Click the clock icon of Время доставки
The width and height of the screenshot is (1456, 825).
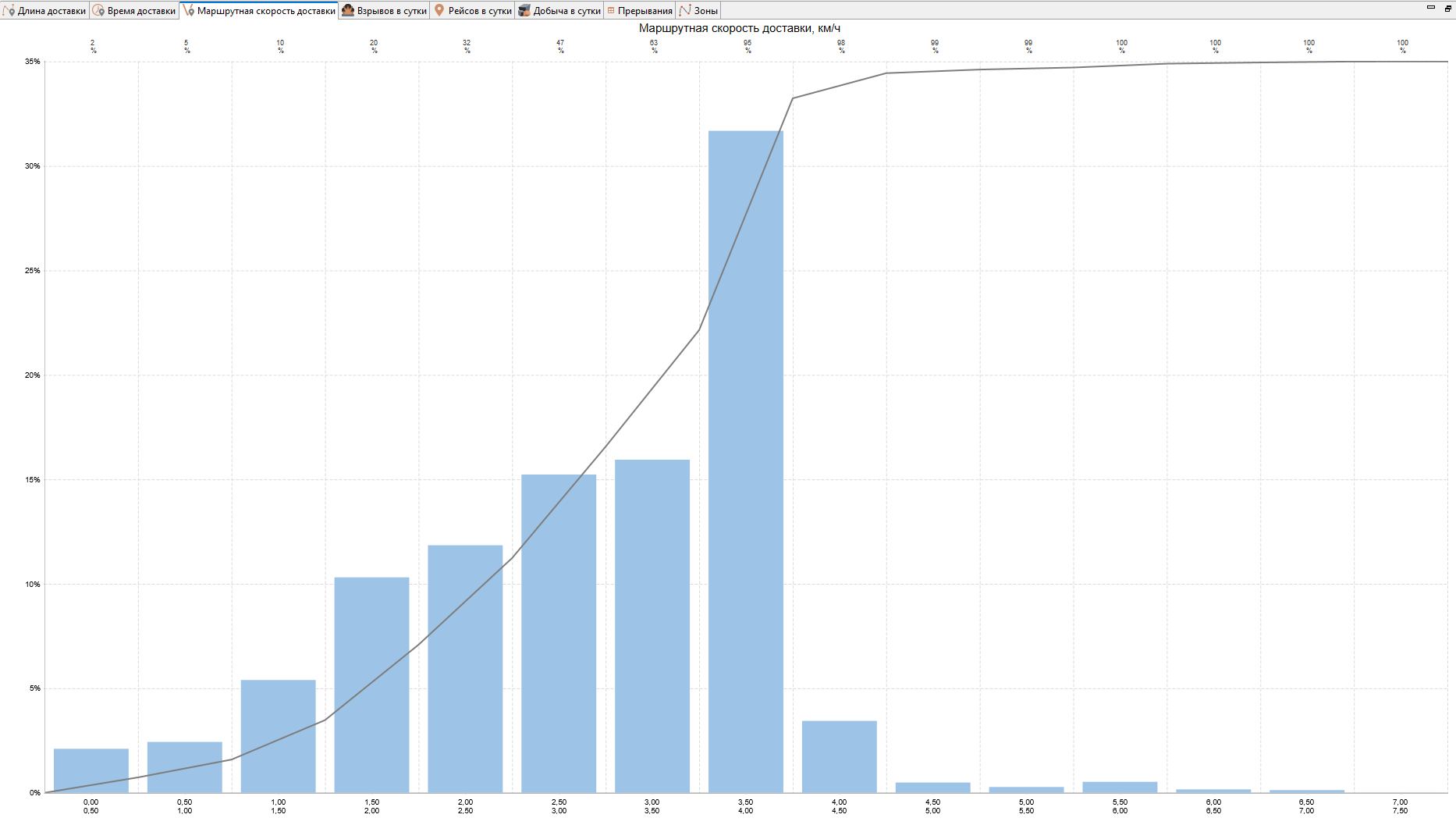[98, 10]
